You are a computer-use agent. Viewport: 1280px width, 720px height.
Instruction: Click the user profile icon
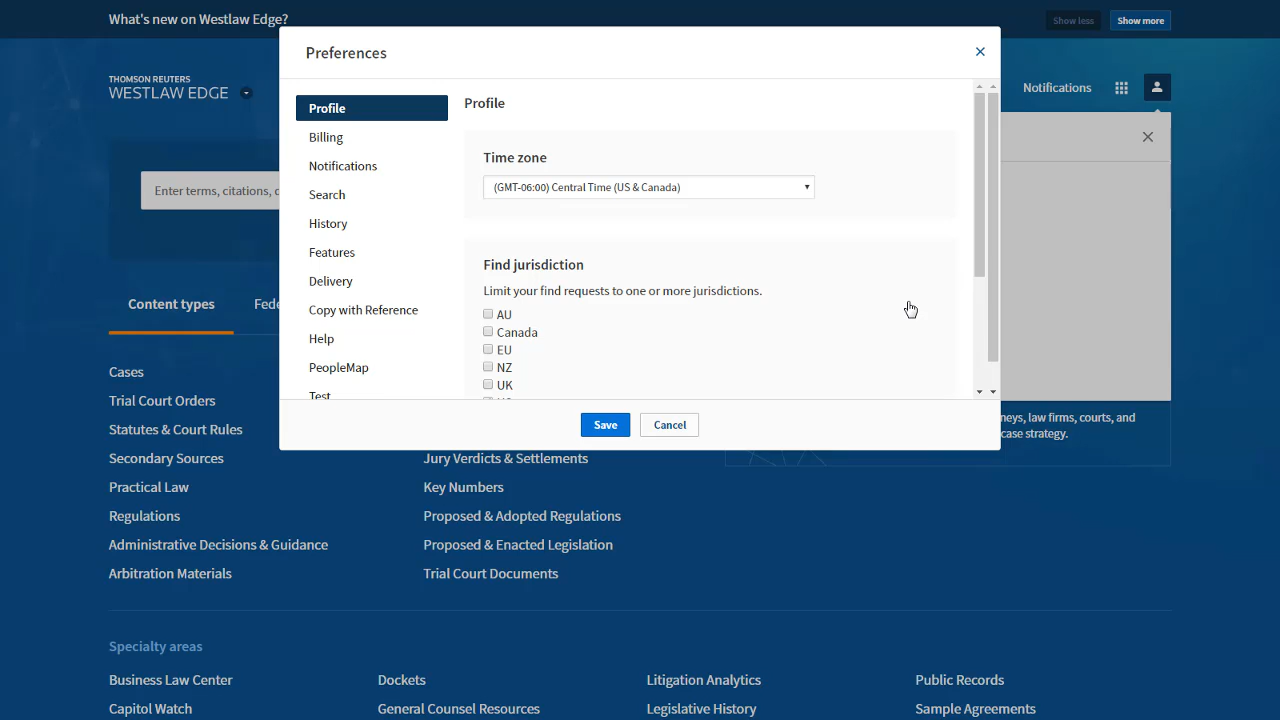click(x=1157, y=88)
